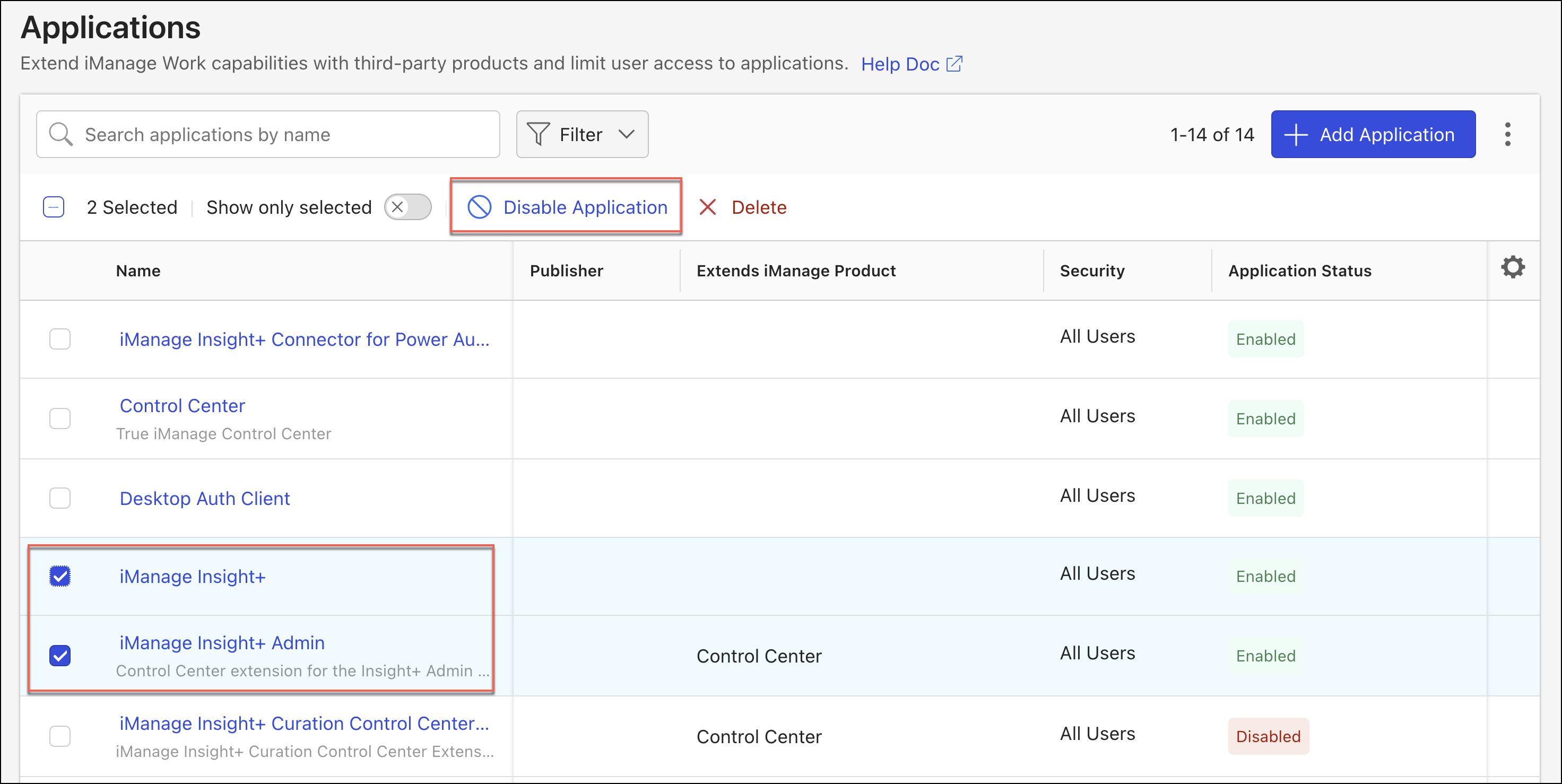
Task: Click the Help Doc external link icon
Action: (x=954, y=64)
